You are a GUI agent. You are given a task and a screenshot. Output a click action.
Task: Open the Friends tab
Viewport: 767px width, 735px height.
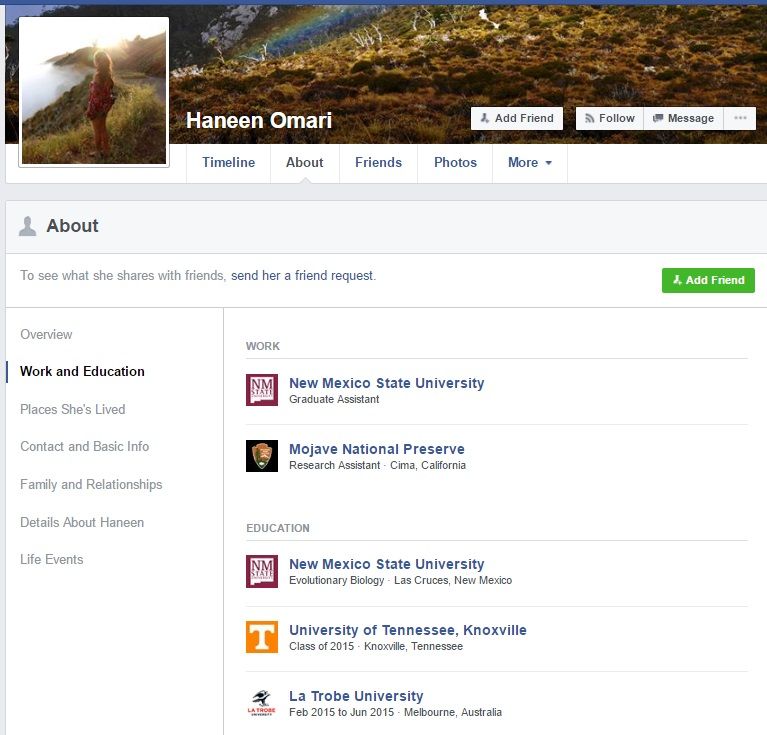click(x=378, y=162)
